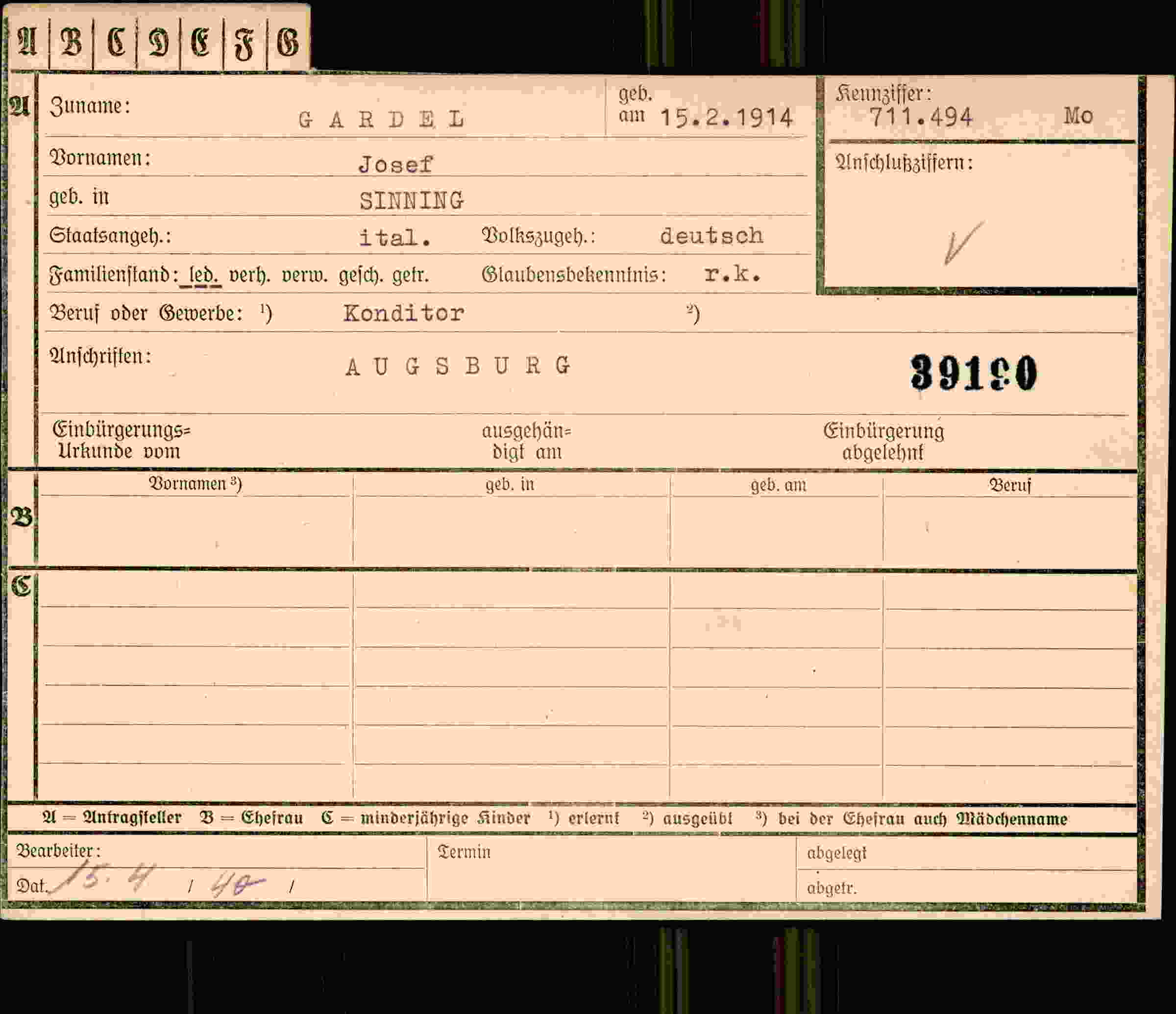The image size is (1176, 1014).
Task: Click the section marker B at left margin
Action: (x=22, y=517)
